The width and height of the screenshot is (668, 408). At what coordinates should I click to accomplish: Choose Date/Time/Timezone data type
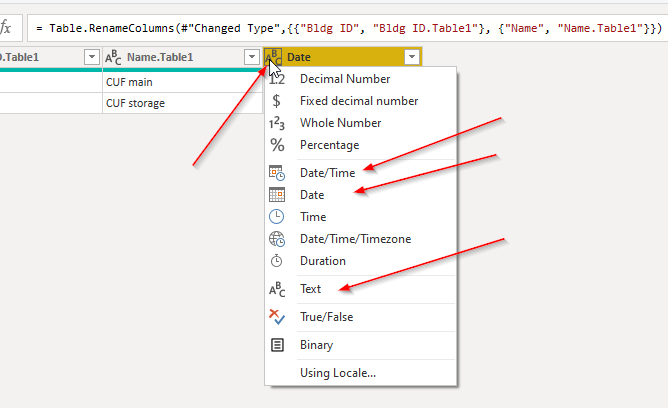(361, 239)
